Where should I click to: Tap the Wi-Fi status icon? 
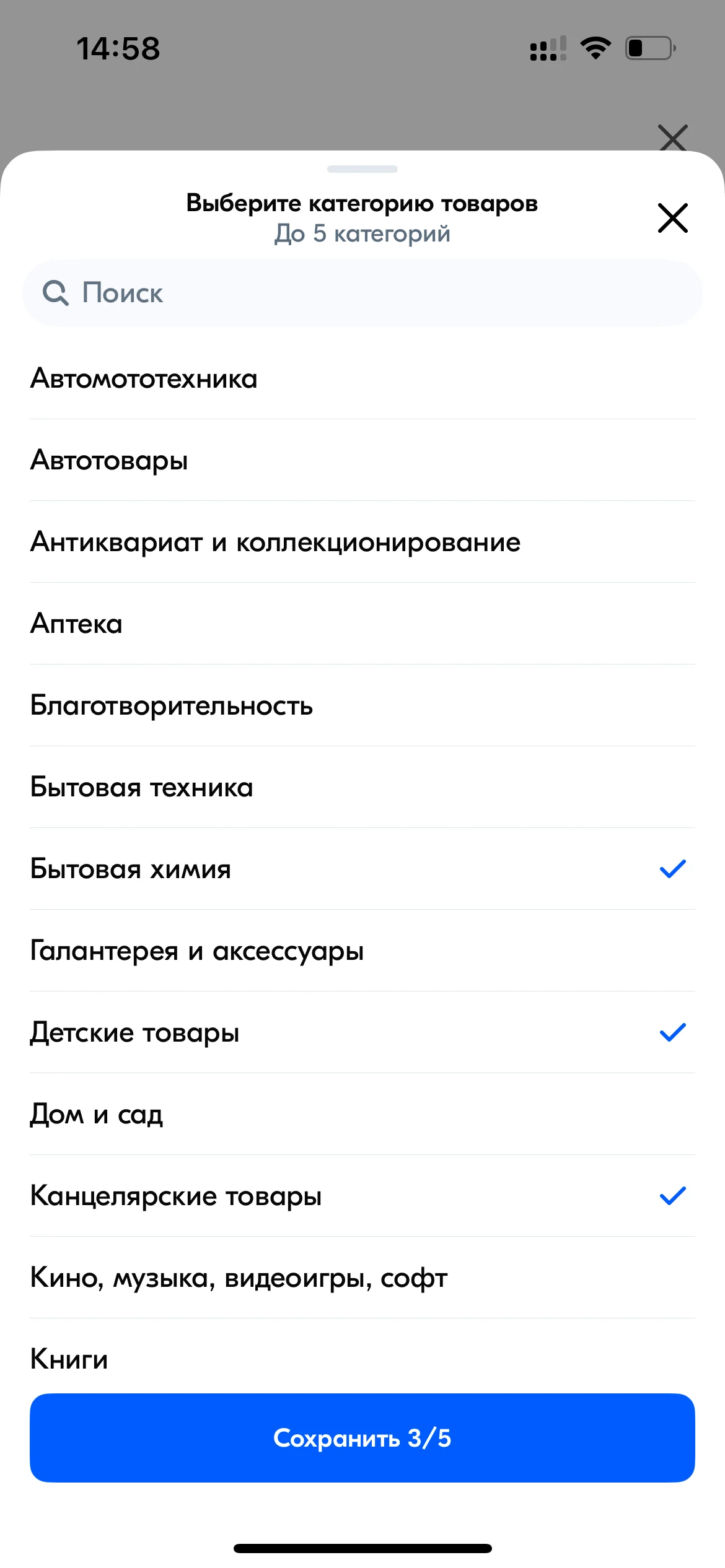[x=595, y=48]
